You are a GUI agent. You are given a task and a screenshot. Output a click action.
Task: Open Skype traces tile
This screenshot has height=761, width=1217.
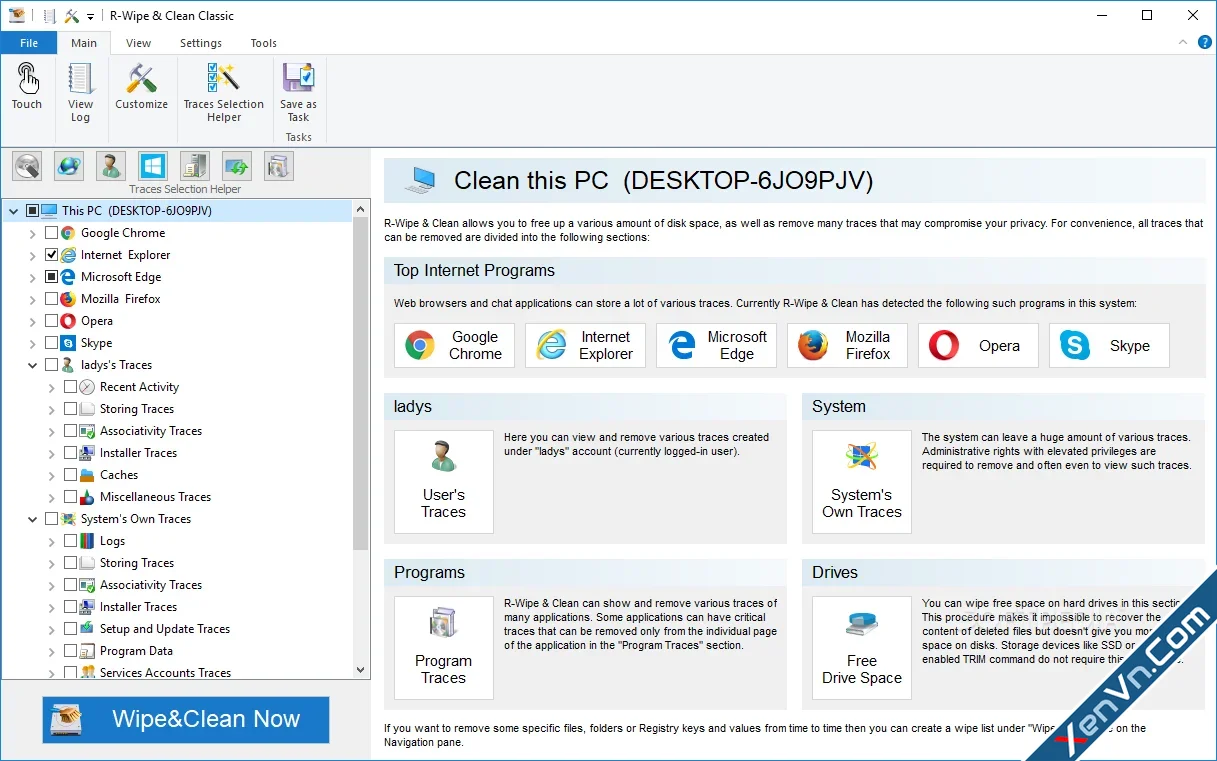pos(1109,345)
